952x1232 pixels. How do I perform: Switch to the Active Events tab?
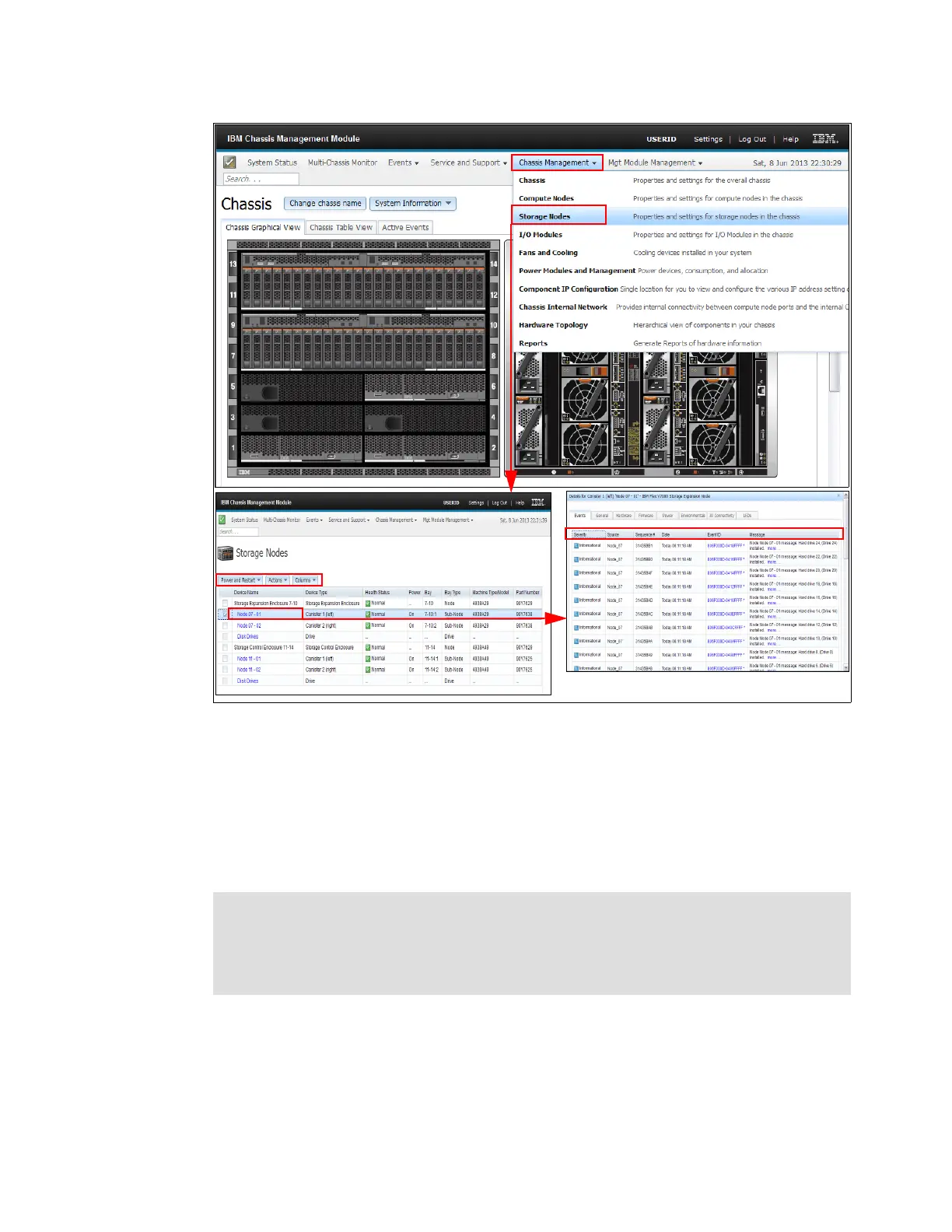(405, 228)
